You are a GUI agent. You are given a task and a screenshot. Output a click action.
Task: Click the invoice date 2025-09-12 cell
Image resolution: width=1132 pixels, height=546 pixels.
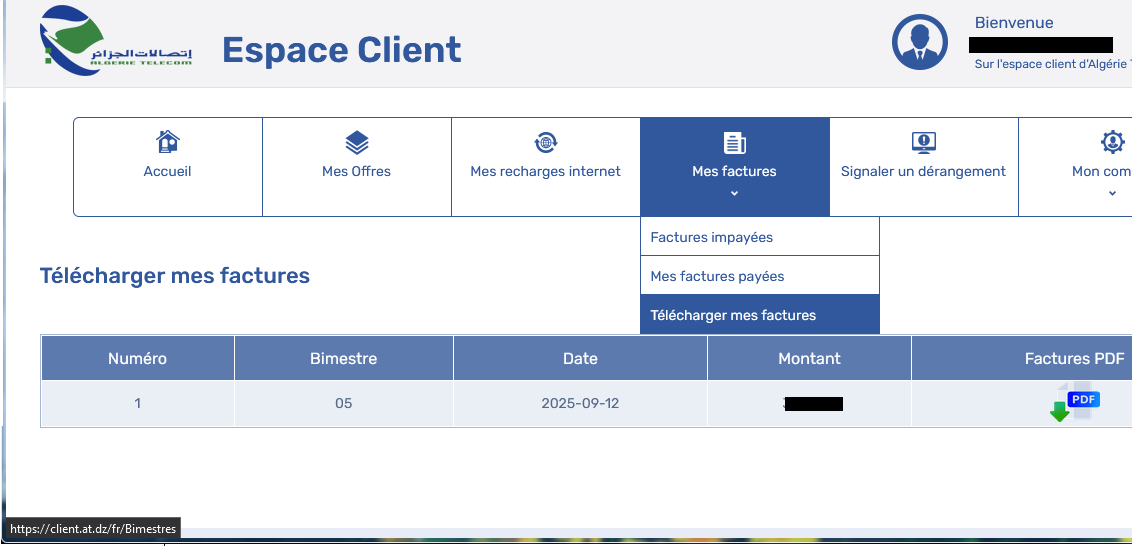[x=580, y=403]
